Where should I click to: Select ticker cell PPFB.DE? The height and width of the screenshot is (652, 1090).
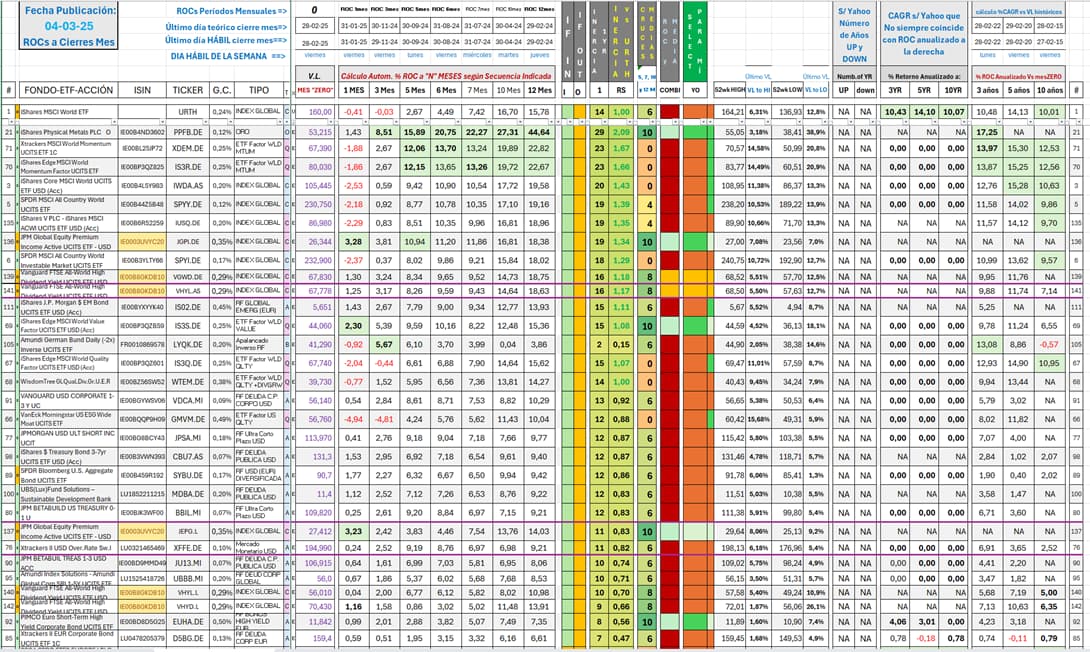pos(188,132)
